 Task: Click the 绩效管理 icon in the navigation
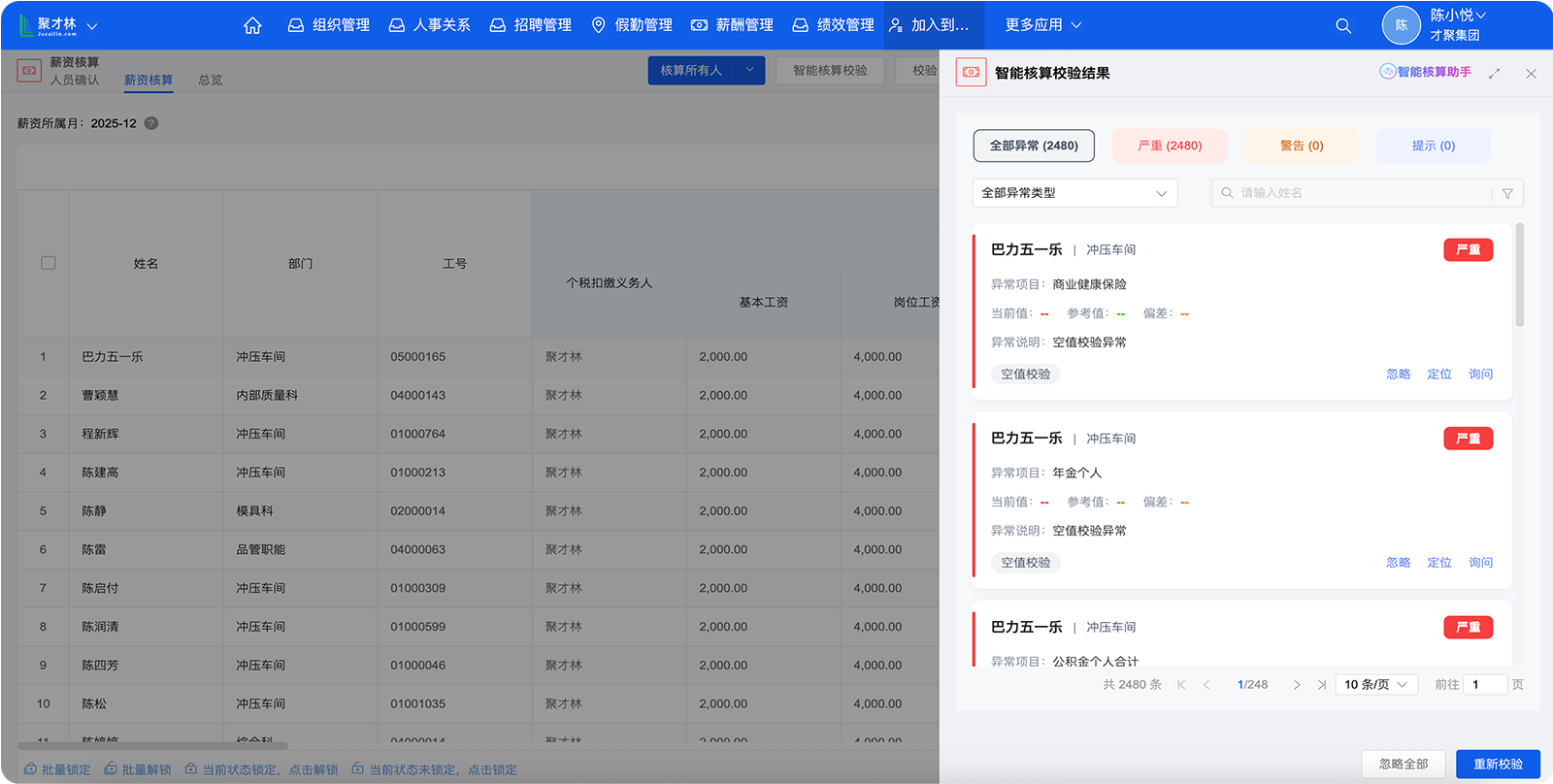pyautogui.click(x=800, y=25)
